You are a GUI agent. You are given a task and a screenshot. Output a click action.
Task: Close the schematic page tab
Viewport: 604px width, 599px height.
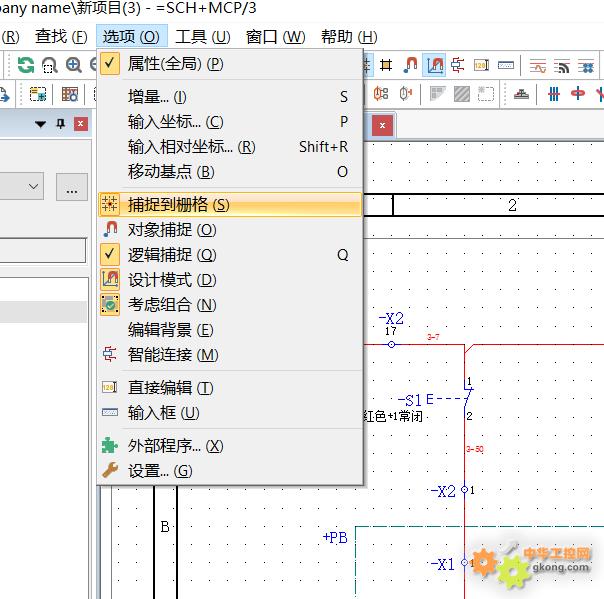[x=382, y=125]
